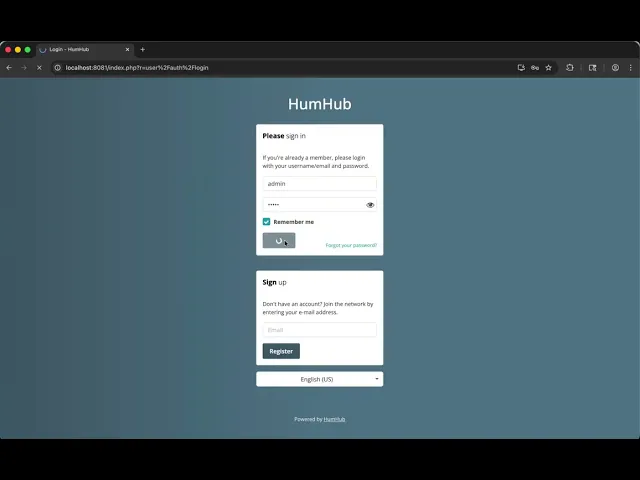
Task: Open the Chrome profile avatar
Action: point(615,68)
